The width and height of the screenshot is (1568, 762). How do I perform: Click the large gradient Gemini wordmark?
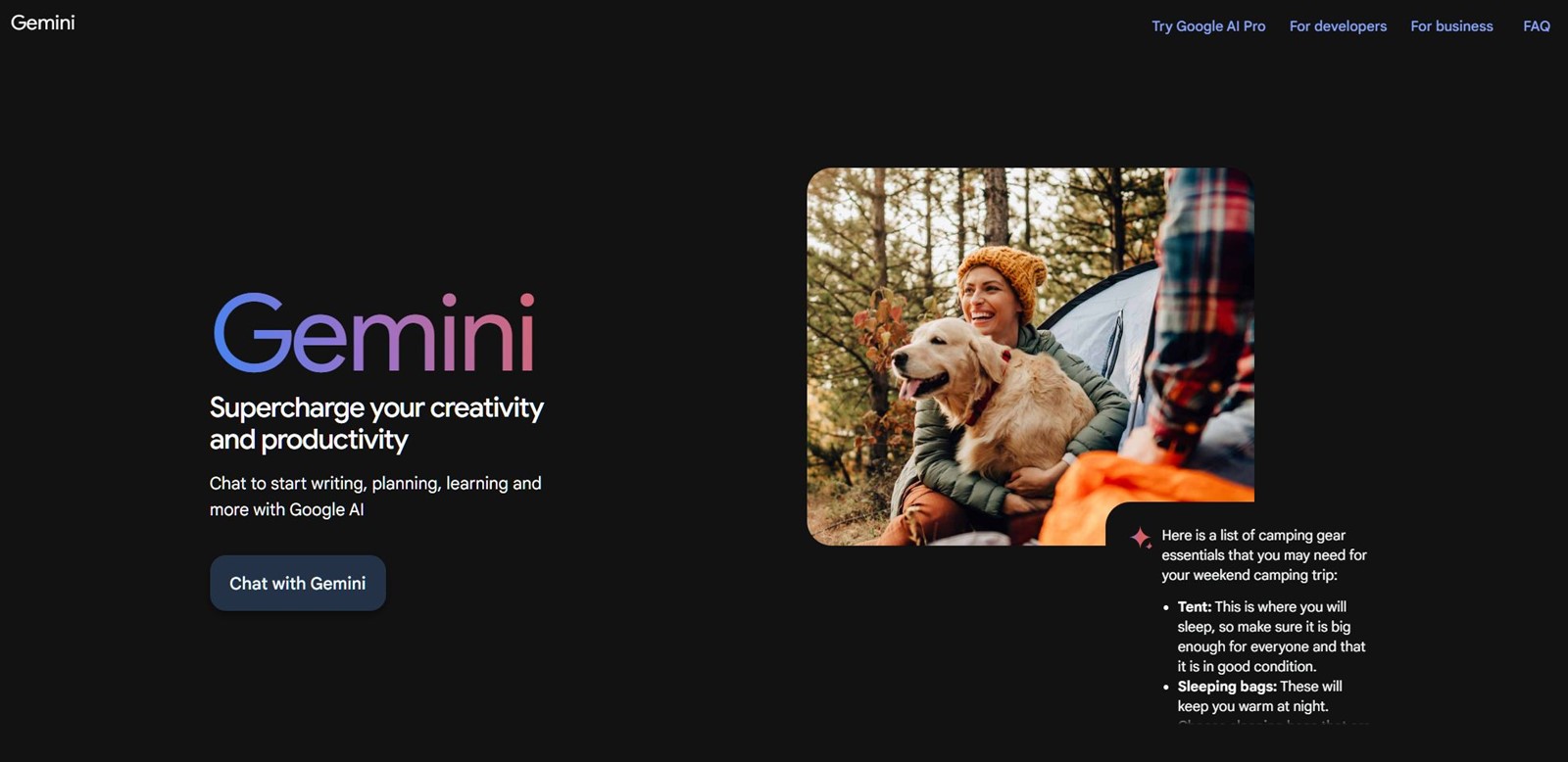374,333
